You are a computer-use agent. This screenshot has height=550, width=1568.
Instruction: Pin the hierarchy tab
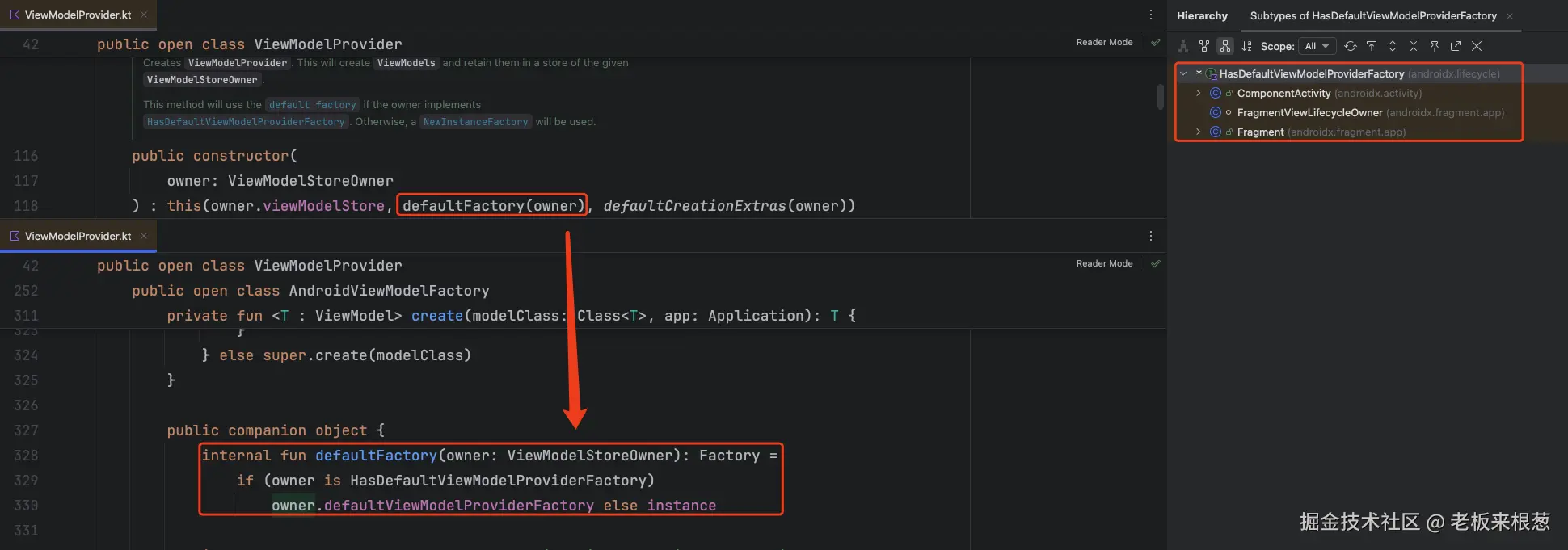1435,46
